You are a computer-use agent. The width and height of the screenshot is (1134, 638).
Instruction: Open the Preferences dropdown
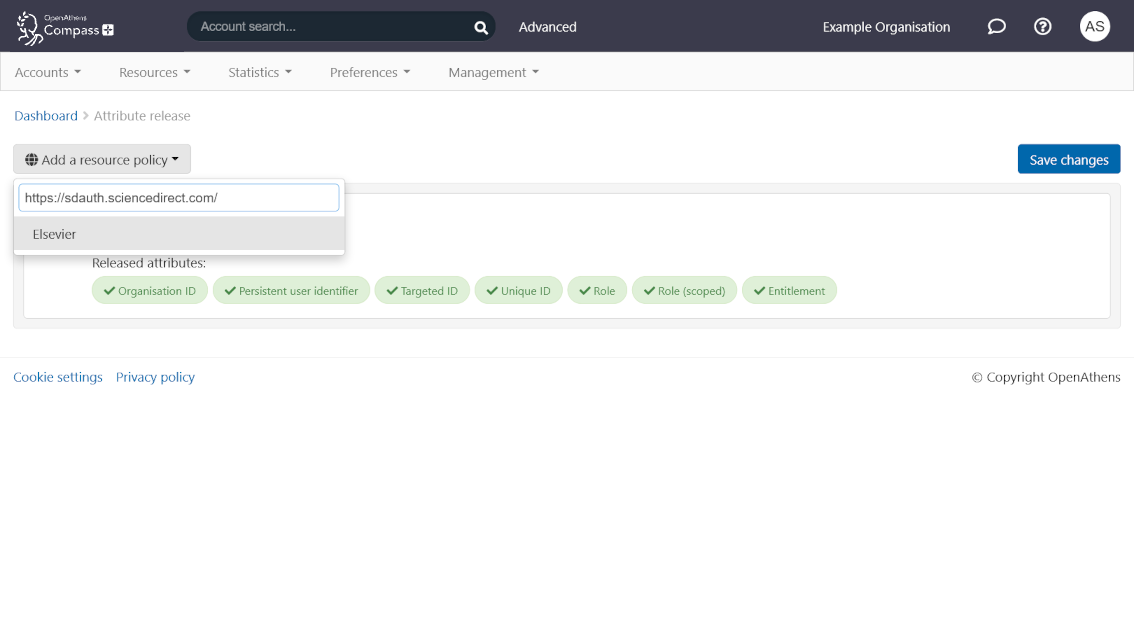click(x=369, y=72)
